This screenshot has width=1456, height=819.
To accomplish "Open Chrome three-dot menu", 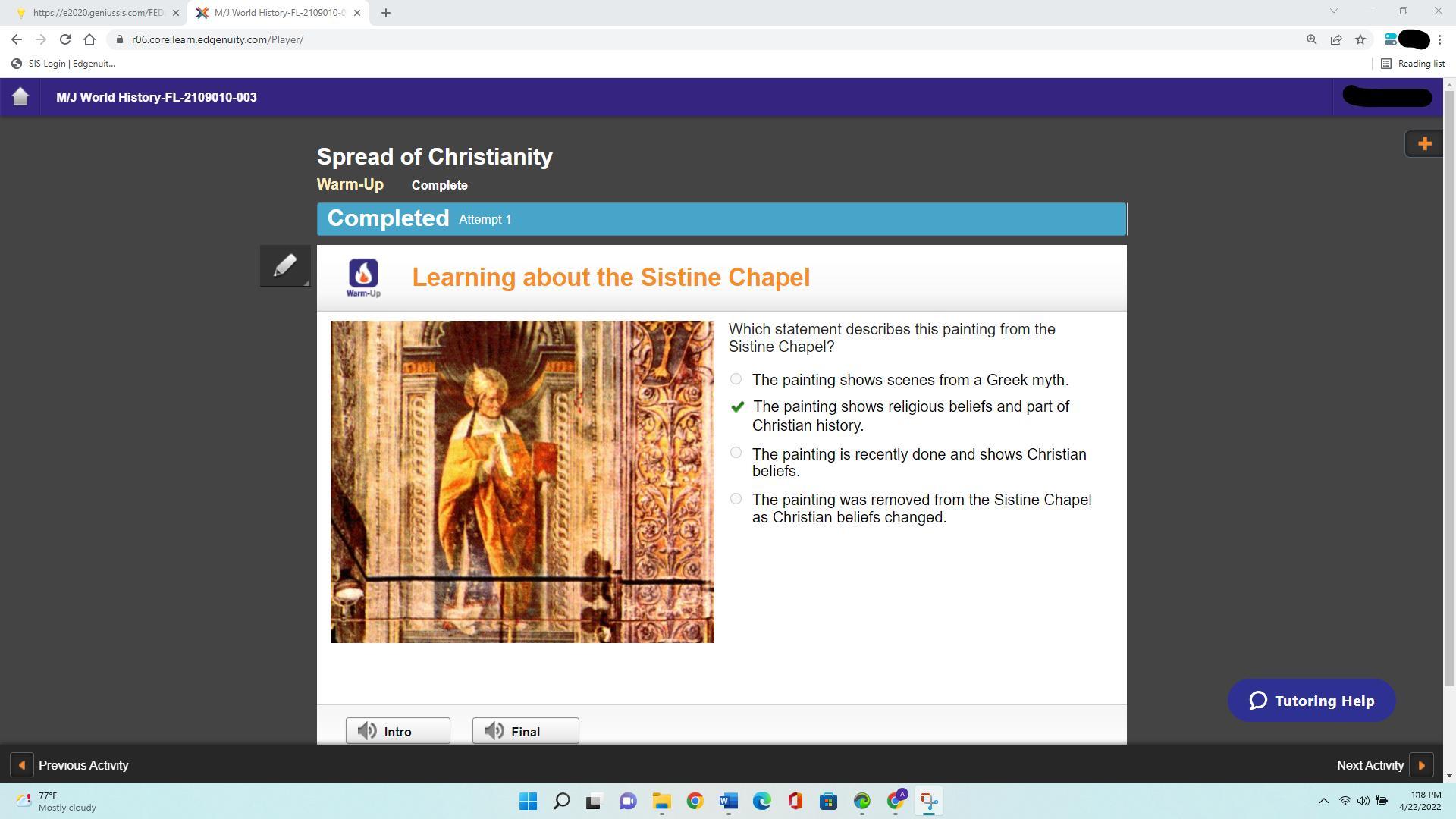I will click(1439, 39).
